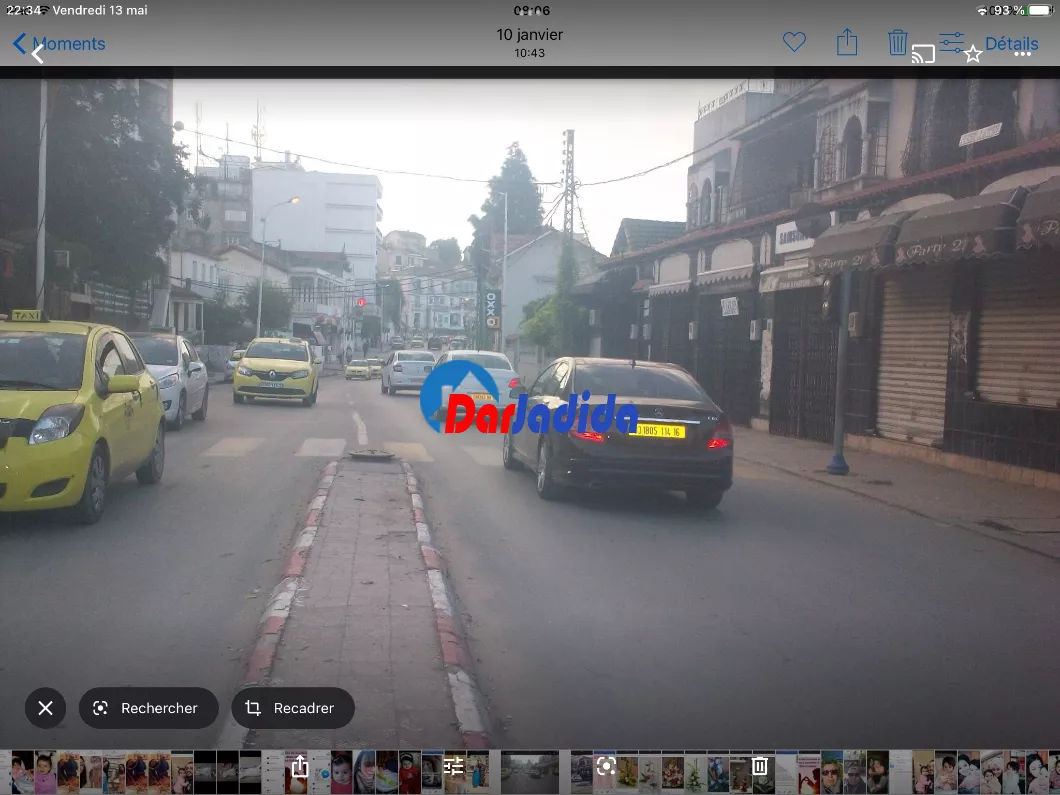Tap the heart favorite icon

tap(794, 42)
